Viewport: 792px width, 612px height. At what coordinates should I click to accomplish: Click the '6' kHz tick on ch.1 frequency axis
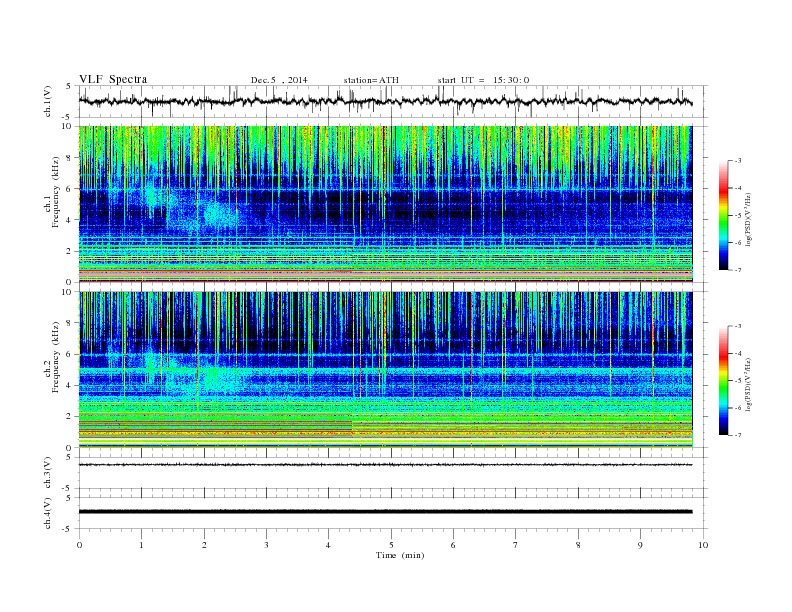click(70, 189)
